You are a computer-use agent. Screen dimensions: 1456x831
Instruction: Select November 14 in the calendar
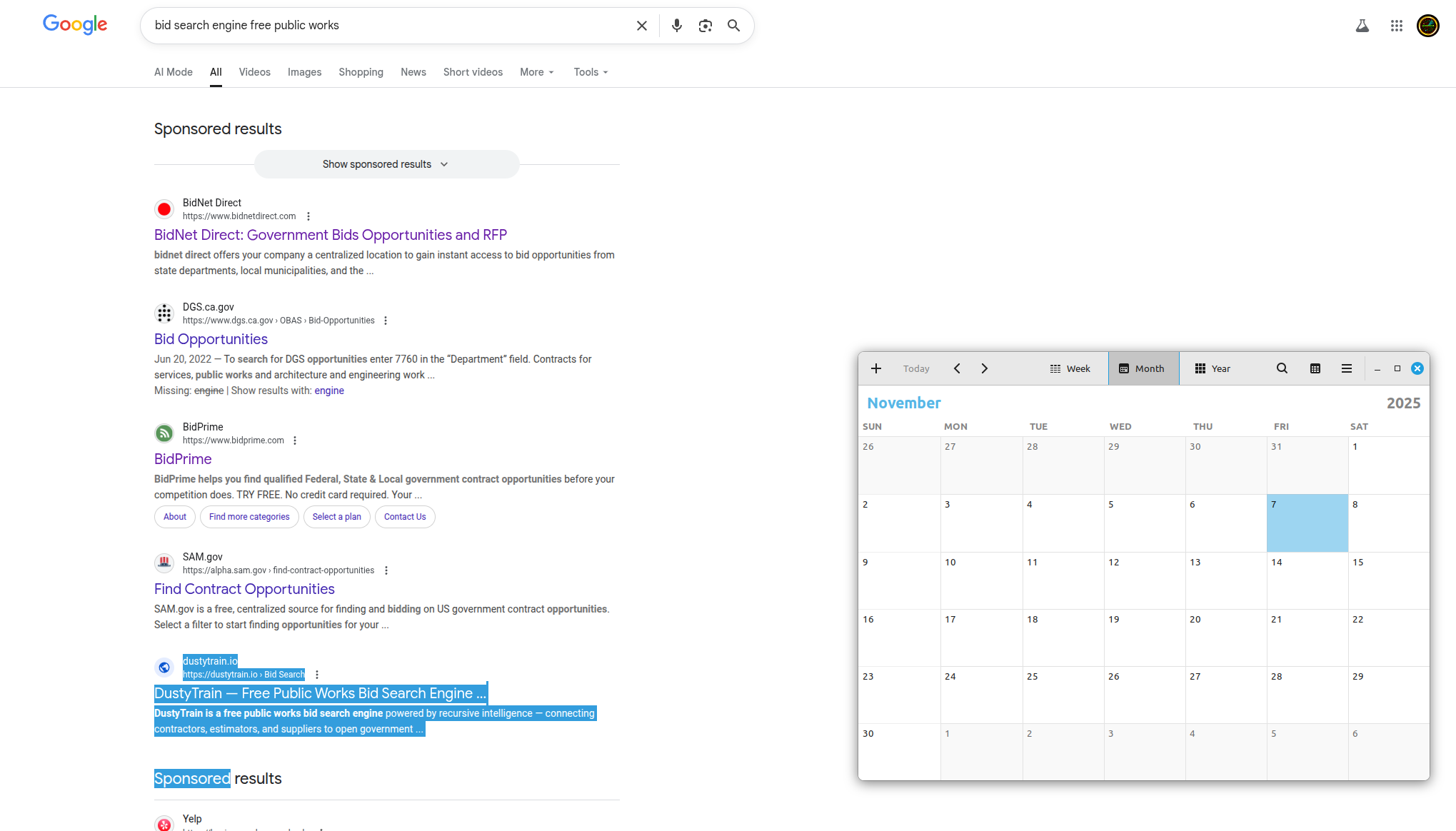pyautogui.click(x=1307, y=580)
